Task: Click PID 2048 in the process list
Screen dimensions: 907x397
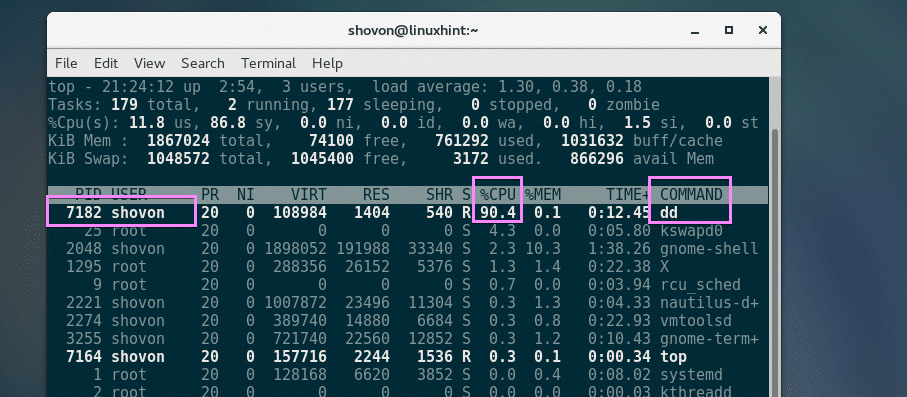Action: click(84, 249)
